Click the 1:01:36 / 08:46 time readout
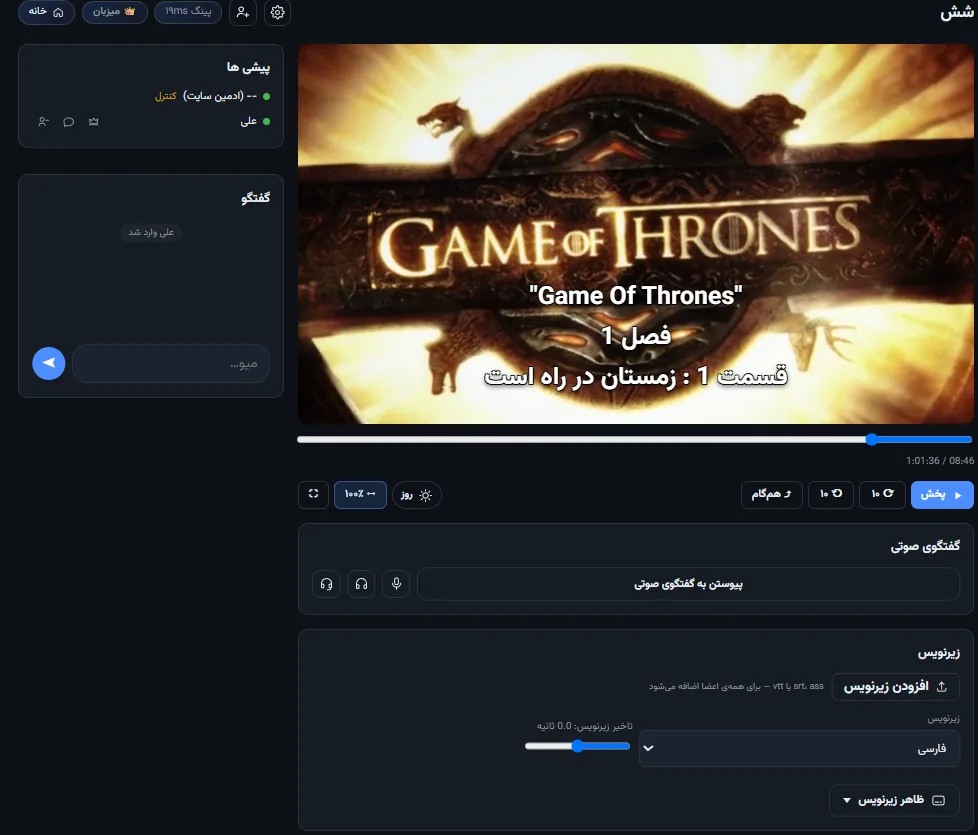 [x=940, y=461]
